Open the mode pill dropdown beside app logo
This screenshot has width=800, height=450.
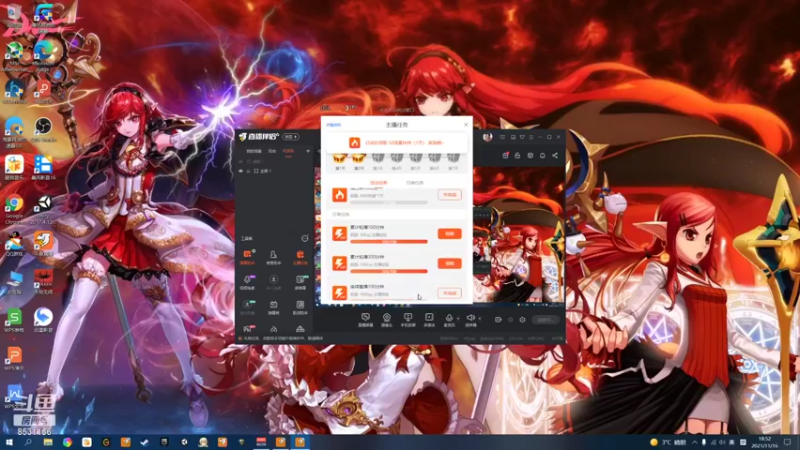tap(291, 137)
